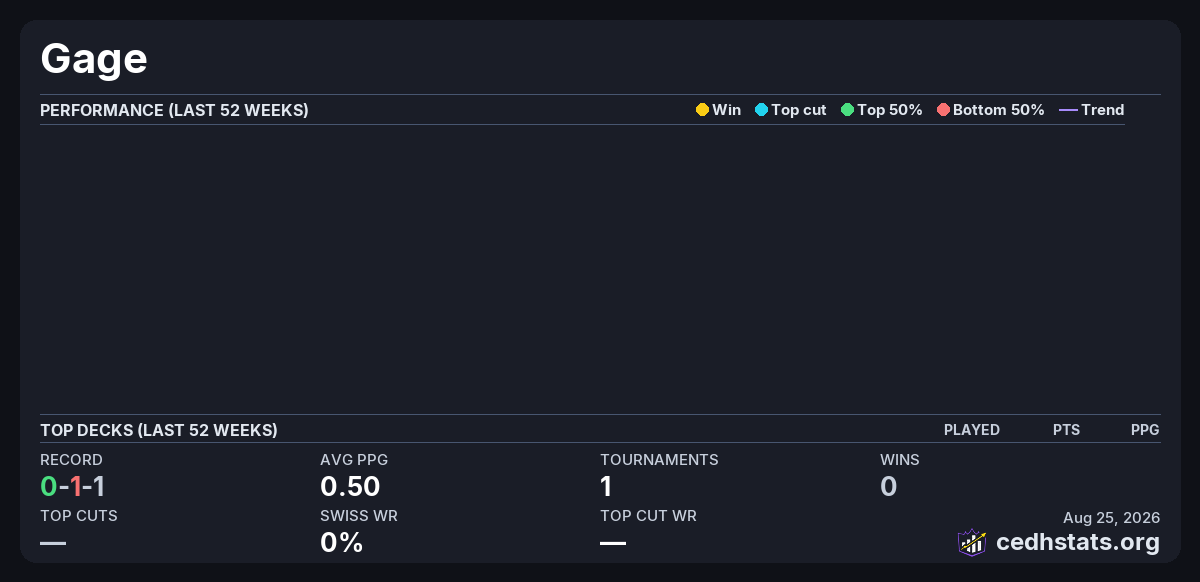Select the Gage player name heading
This screenshot has width=1200, height=582.
pyautogui.click(x=94, y=59)
